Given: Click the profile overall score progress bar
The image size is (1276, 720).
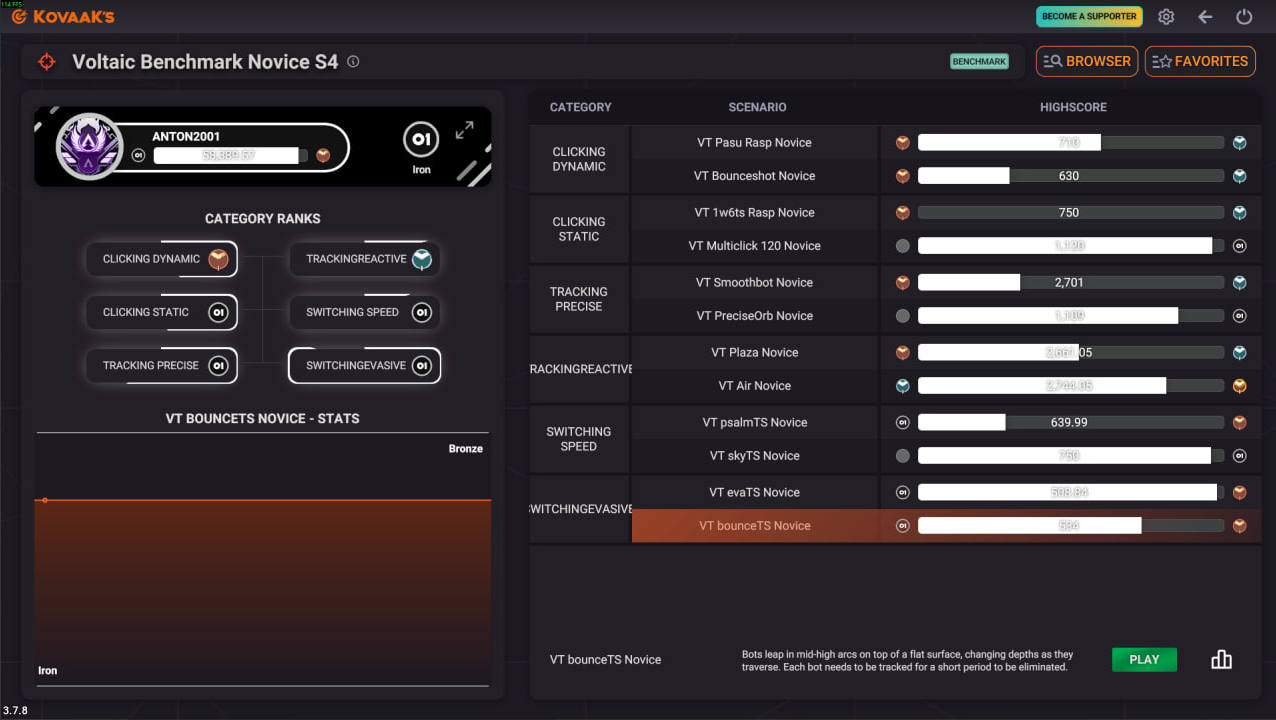Looking at the screenshot, I should (231, 156).
